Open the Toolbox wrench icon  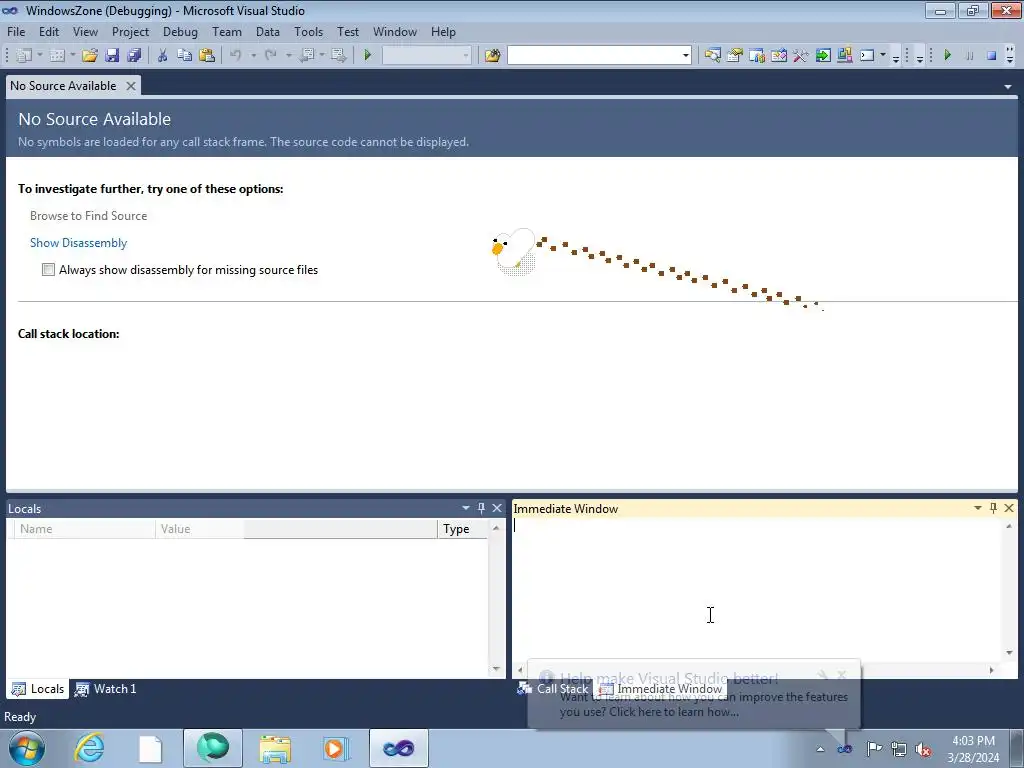801,56
